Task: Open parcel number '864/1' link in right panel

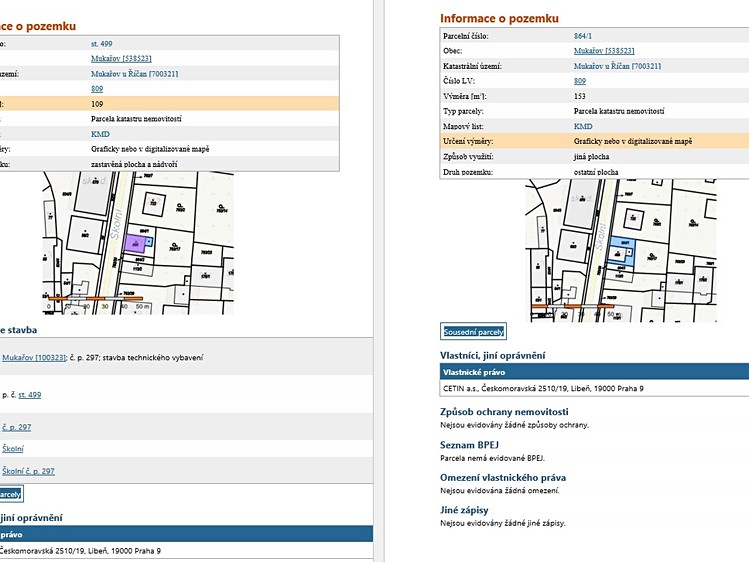Action: click(x=583, y=36)
